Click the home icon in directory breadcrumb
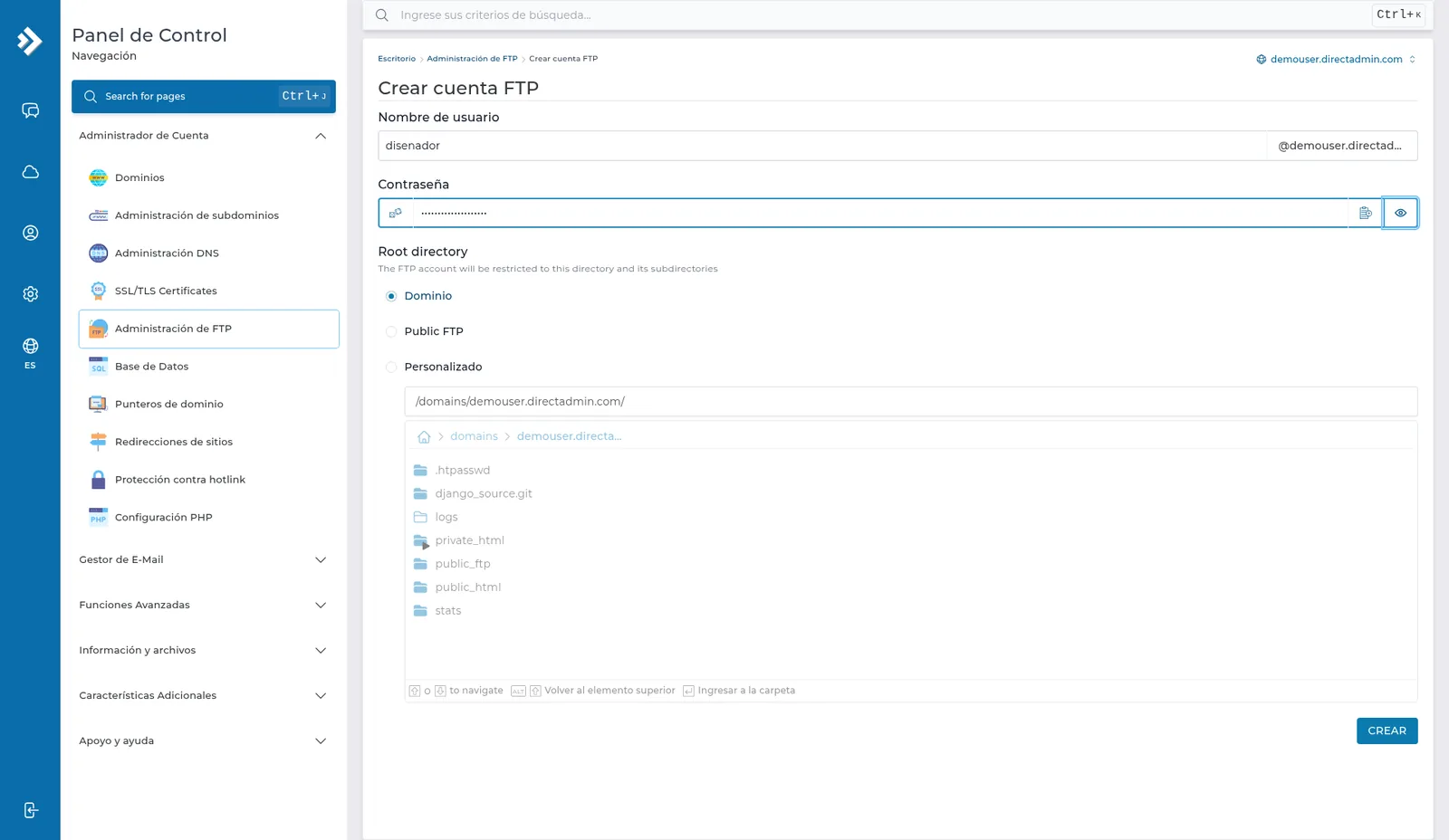The width and height of the screenshot is (1449, 840). [x=424, y=436]
